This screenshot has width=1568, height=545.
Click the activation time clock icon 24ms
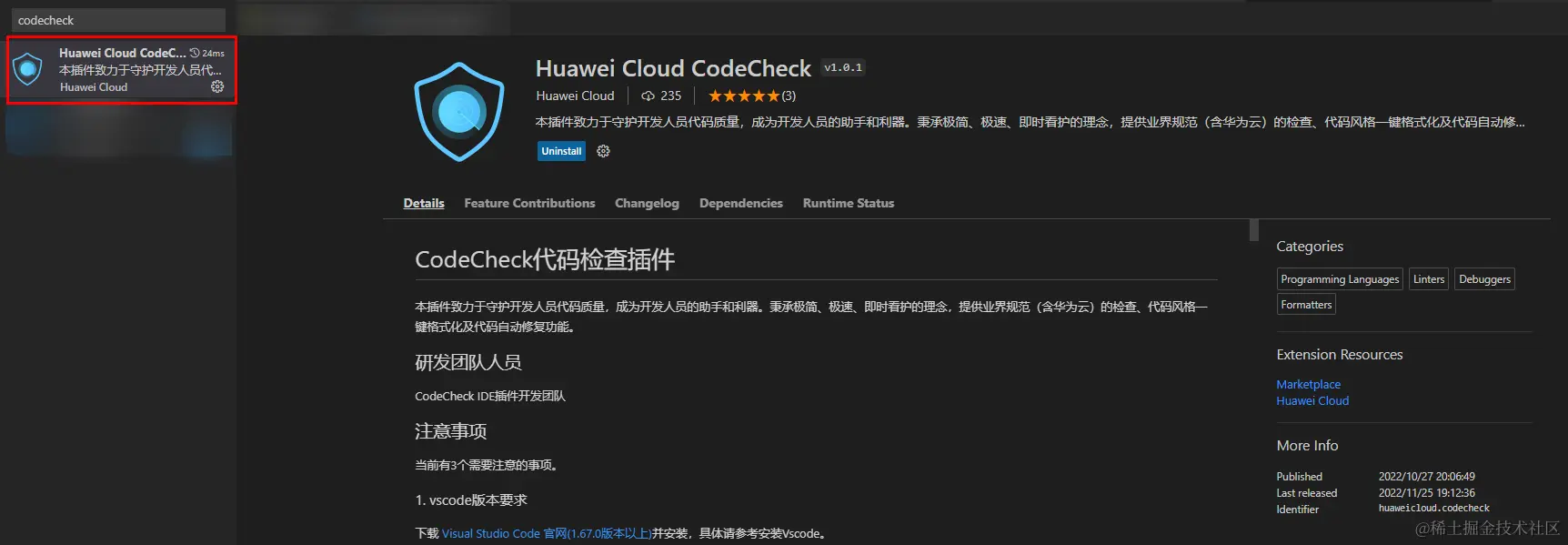195,53
